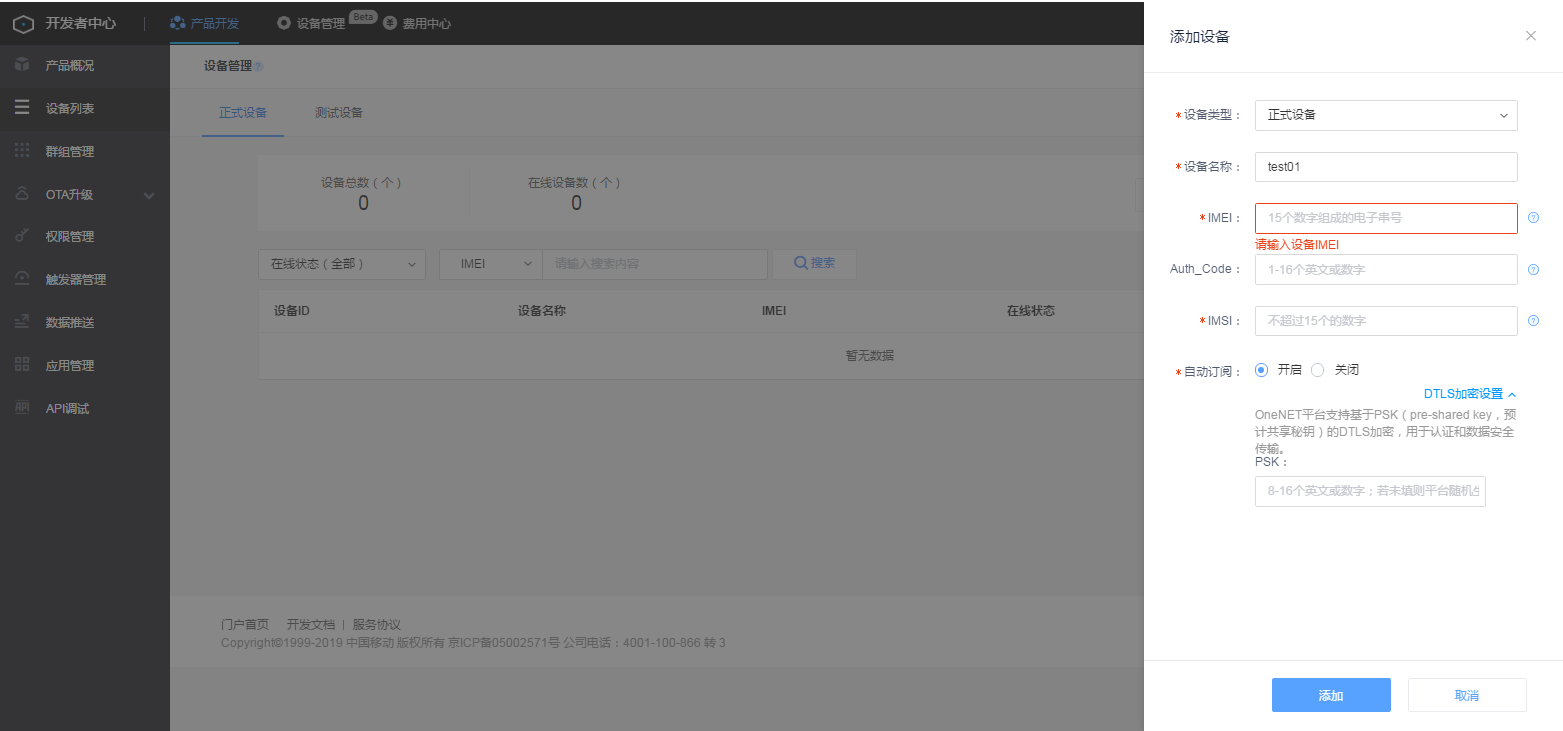Collapse the DTLS加密设置 section
Screen dimensions: 1563x731
tap(1470, 394)
